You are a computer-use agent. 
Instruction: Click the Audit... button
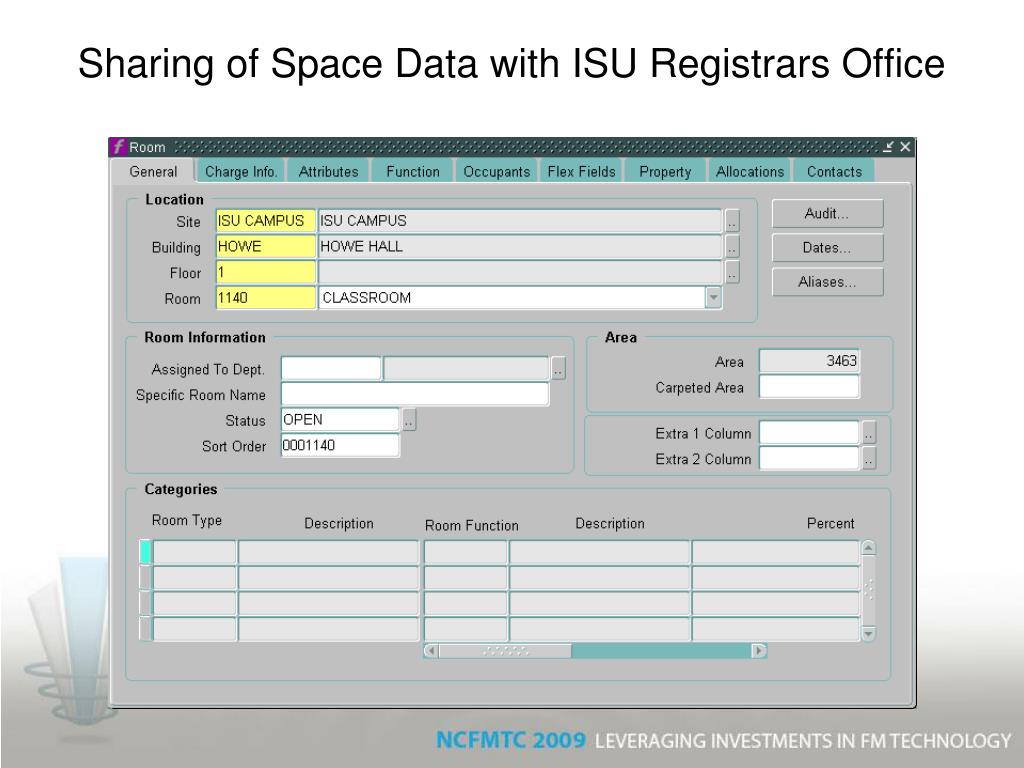(827, 214)
